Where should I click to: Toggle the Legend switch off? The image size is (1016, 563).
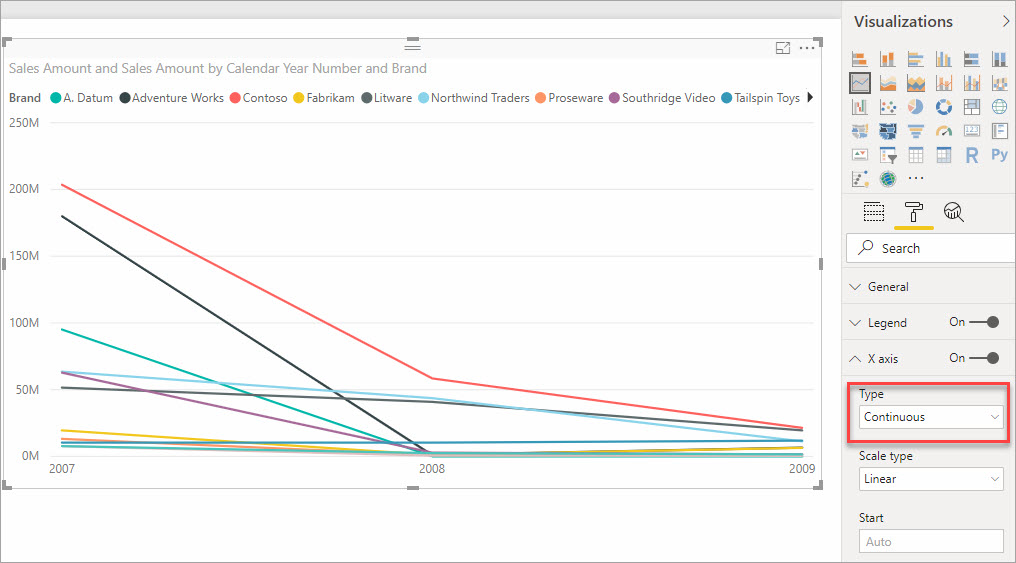tap(984, 322)
